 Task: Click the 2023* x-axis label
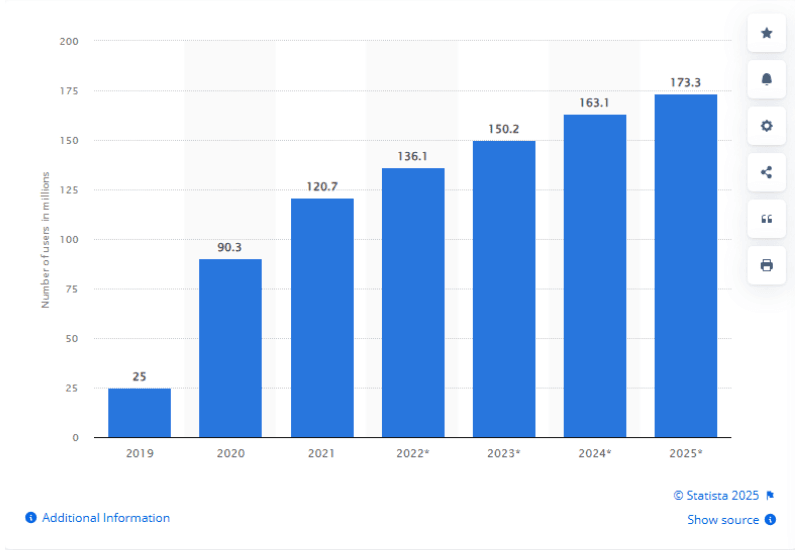tap(504, 453)
